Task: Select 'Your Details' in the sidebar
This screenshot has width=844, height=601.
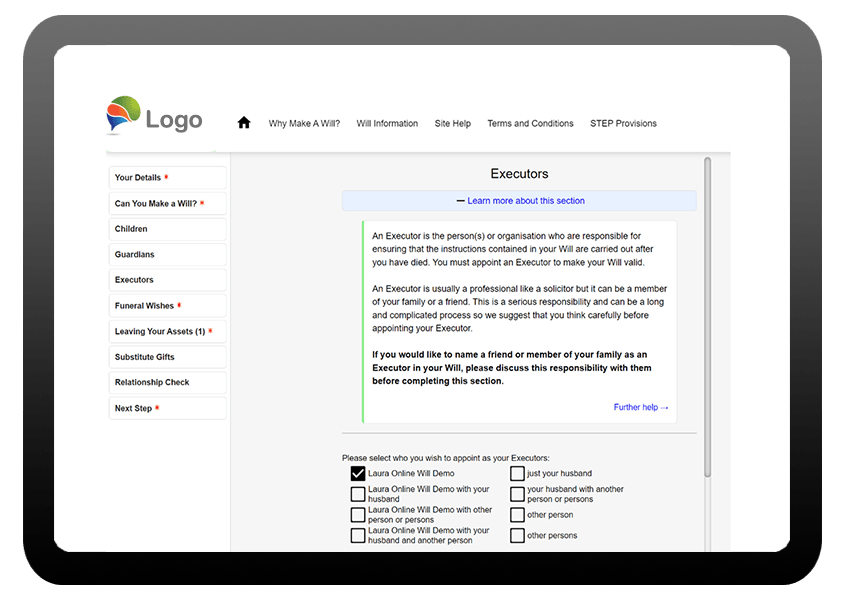Action: [x=167, y=178]
